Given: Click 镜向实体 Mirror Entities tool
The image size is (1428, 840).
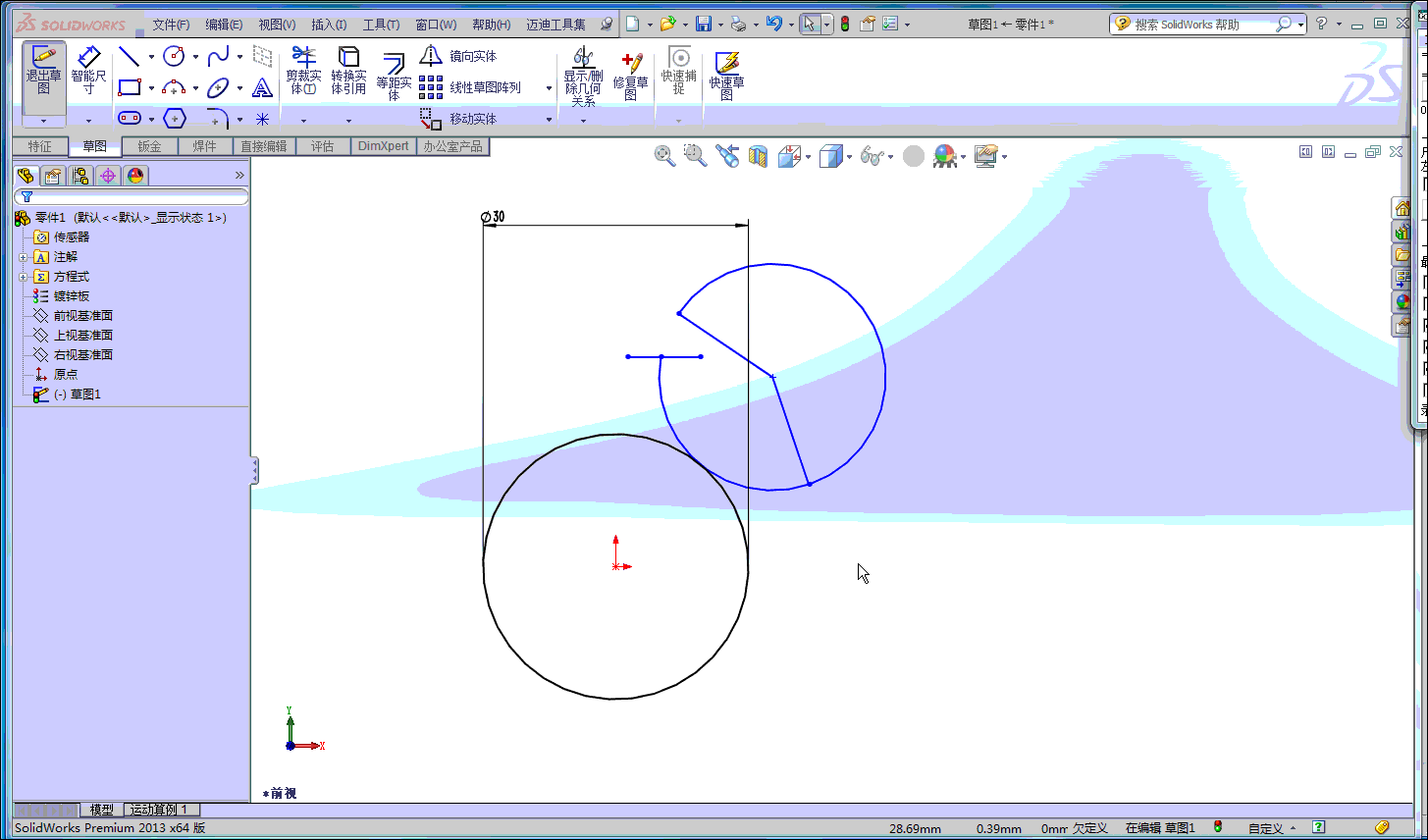Looking at the screenshot, I should tap(459, 56).
